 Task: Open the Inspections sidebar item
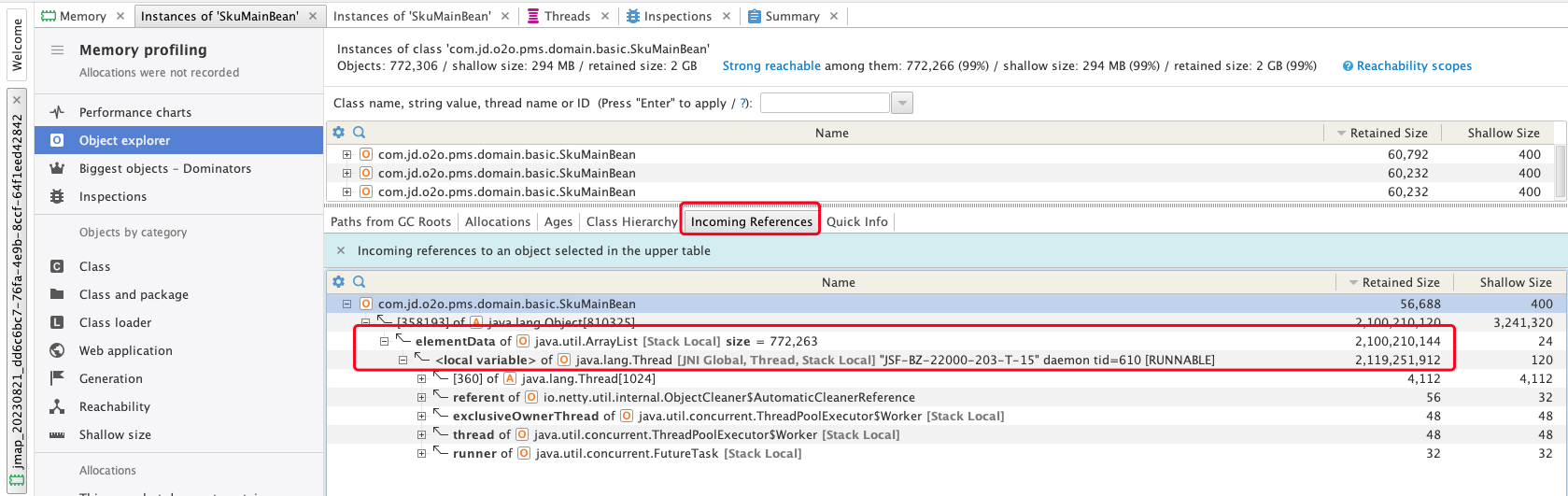click(112, 196)
